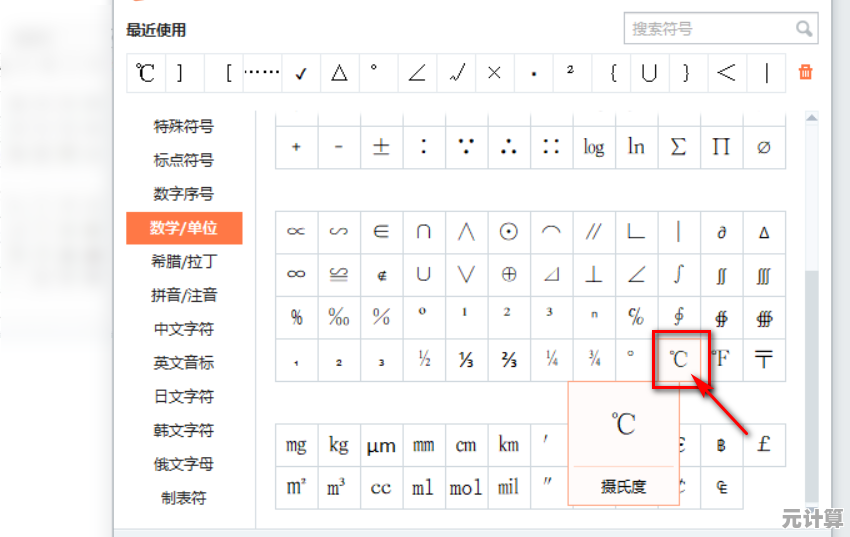Click the red trash delete icon
This screenshot has width=850, height=537.
pyautogui.click(x=805, y=72)
